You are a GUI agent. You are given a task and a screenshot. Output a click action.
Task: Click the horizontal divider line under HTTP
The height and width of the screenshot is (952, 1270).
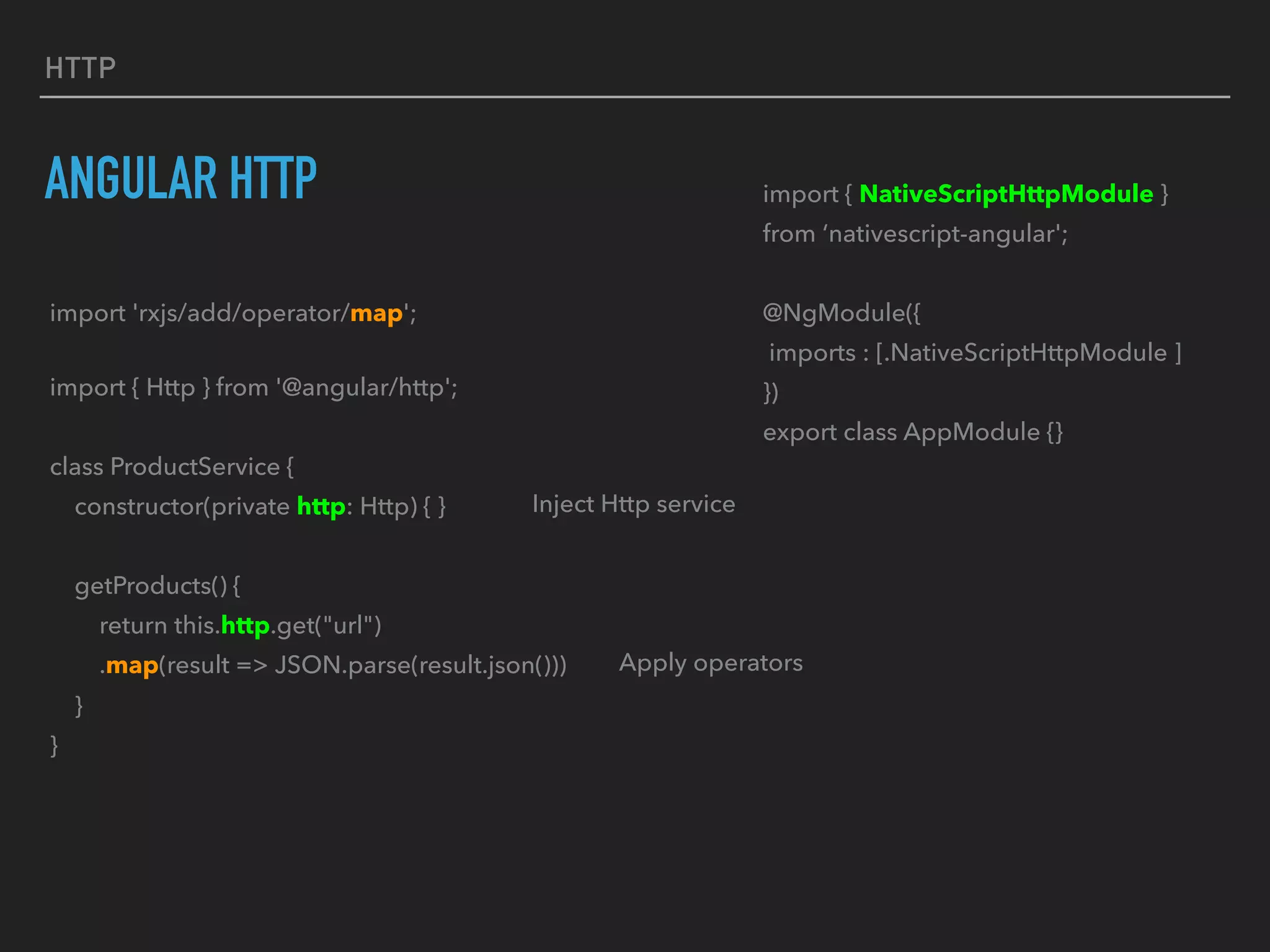(634, 97)
